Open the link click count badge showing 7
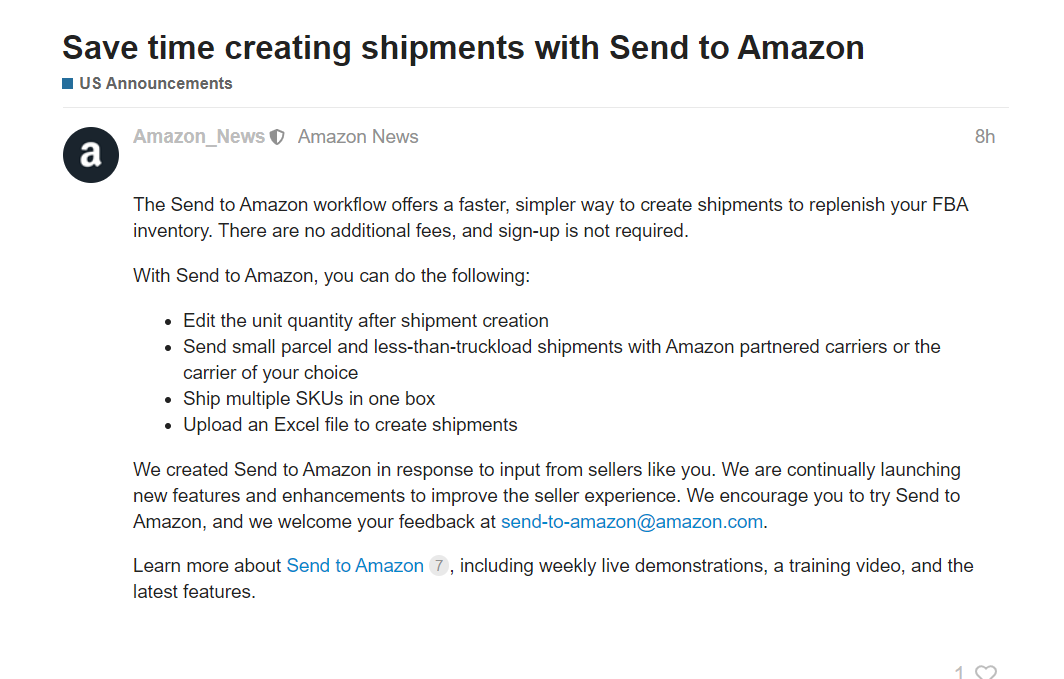The image size is (1064, 679). point(438,566)
